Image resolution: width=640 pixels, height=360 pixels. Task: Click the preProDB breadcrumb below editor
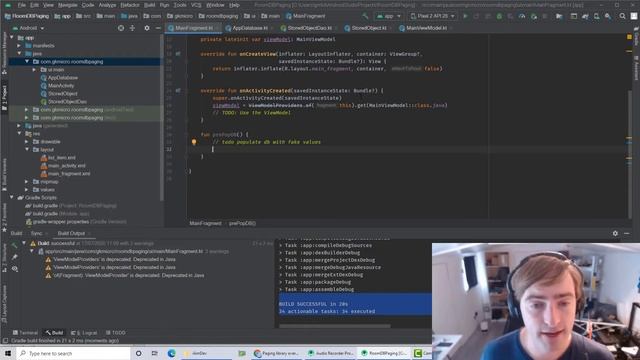coord(242,223)
